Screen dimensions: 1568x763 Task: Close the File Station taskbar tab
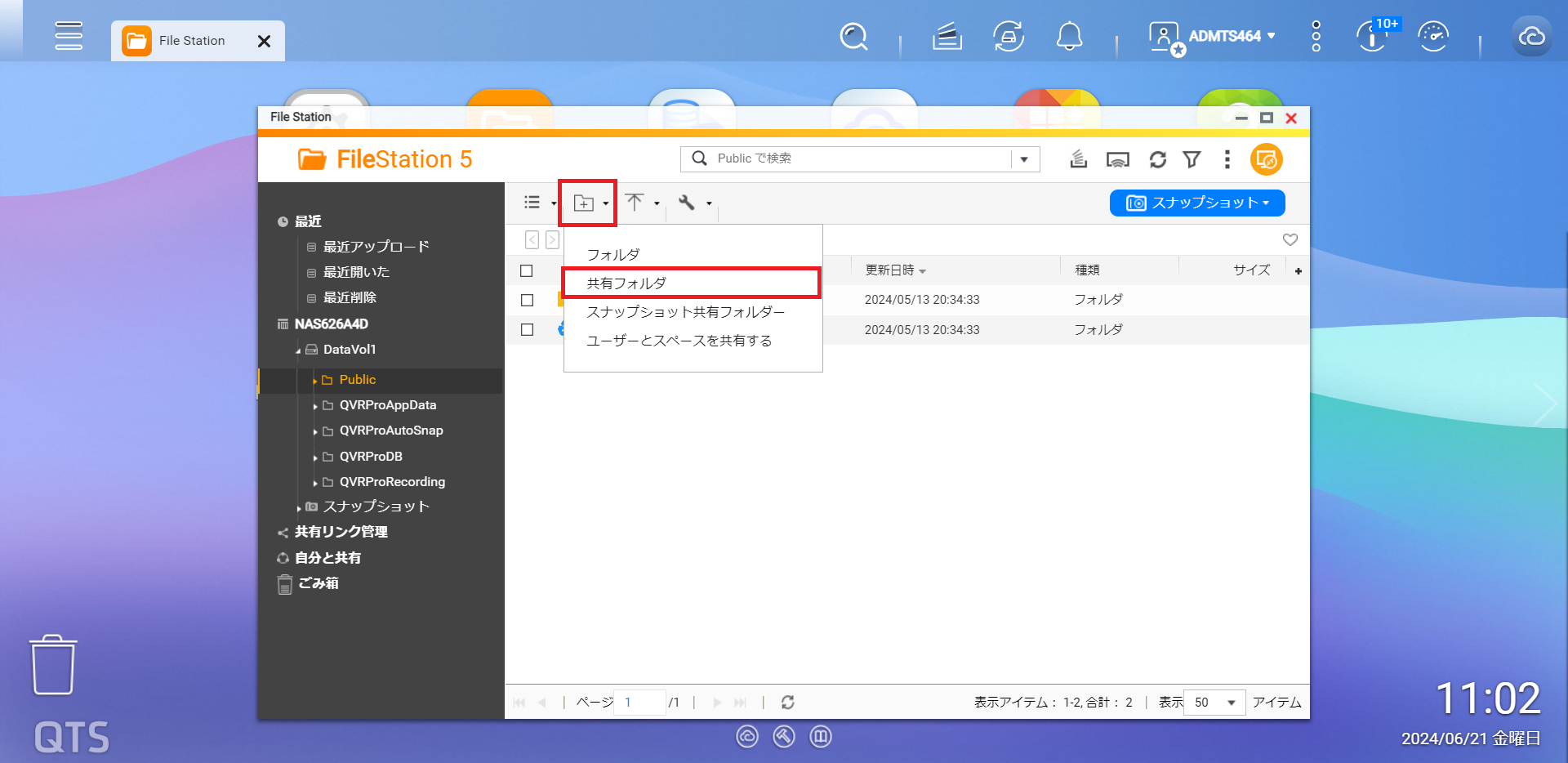coord(264,41)
